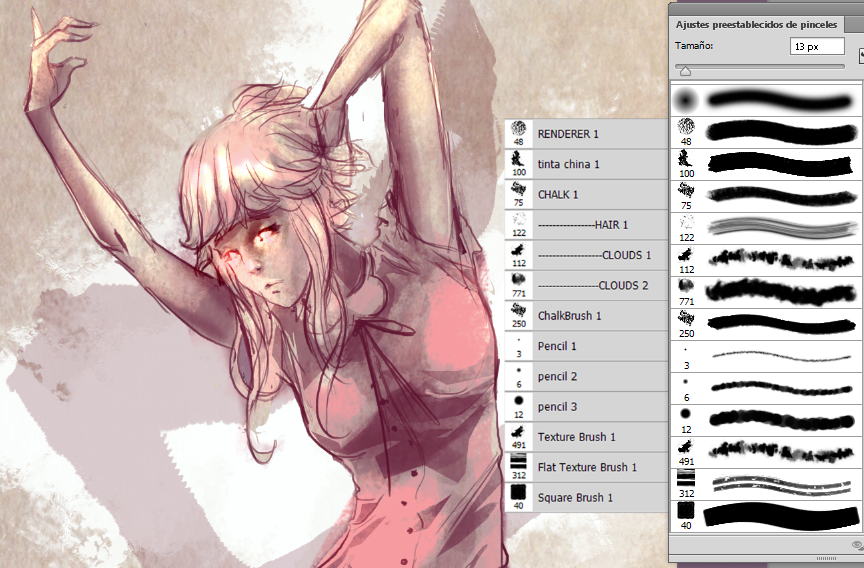Click the Pencil 1 brush name
Image resolution: width=864 pixels, height=568 pixels.
pyautogui.click(x=557, y=346)
